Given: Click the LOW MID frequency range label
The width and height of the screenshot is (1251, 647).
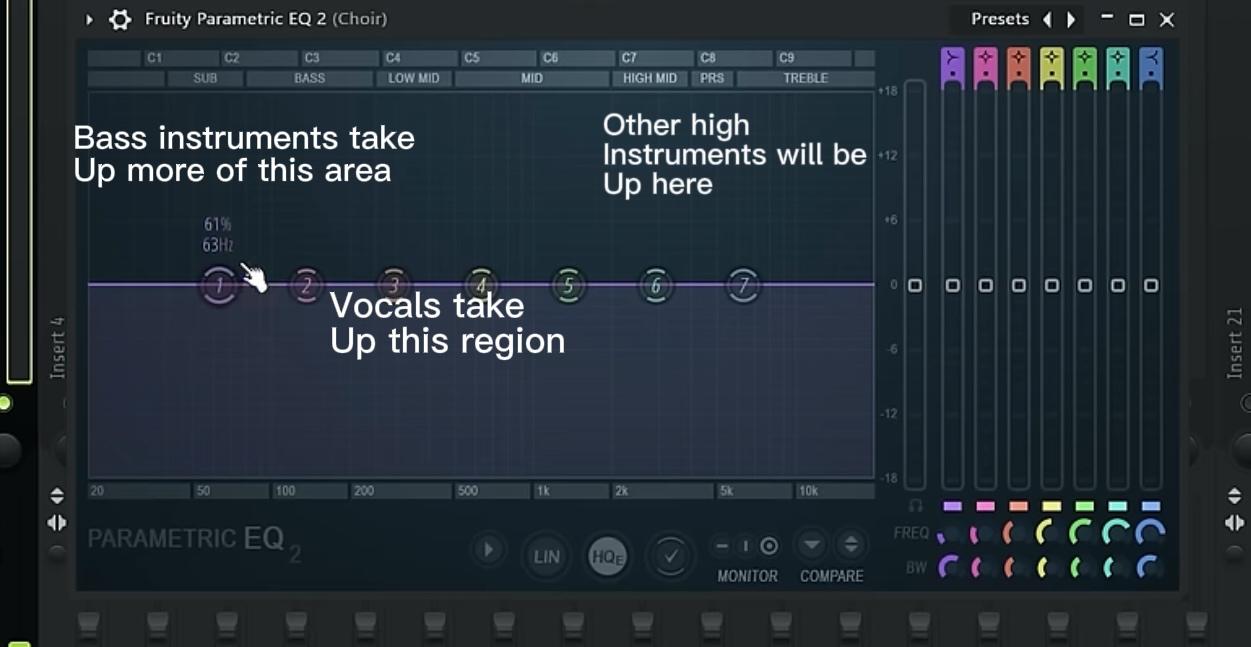Looking at the screenshot, I should coord(414,78).
